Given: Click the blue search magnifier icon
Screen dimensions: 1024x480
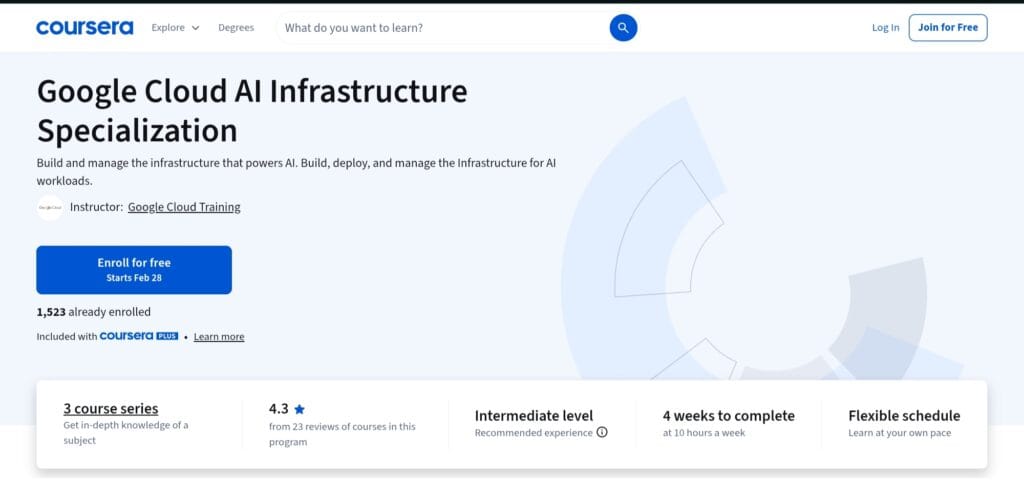Looking at the screenshot, I should click(x=623, y=27).
